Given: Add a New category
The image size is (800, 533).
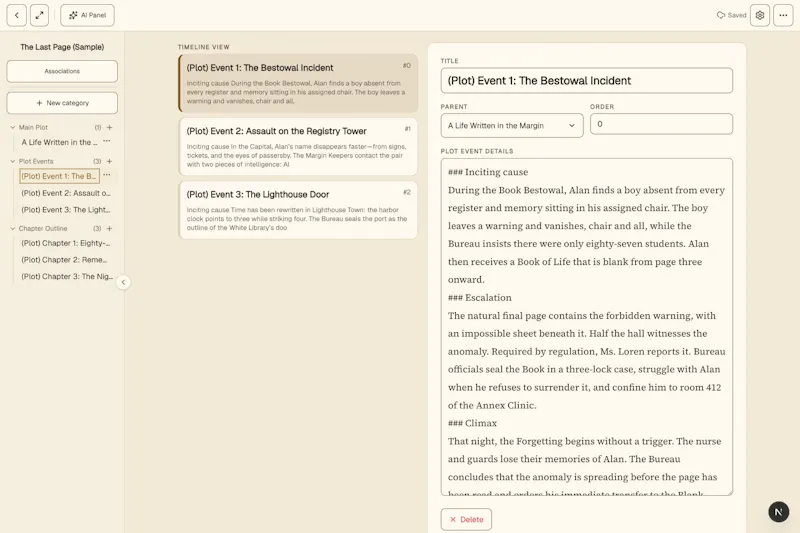Looking at the screenshot, I should [62, 103].
